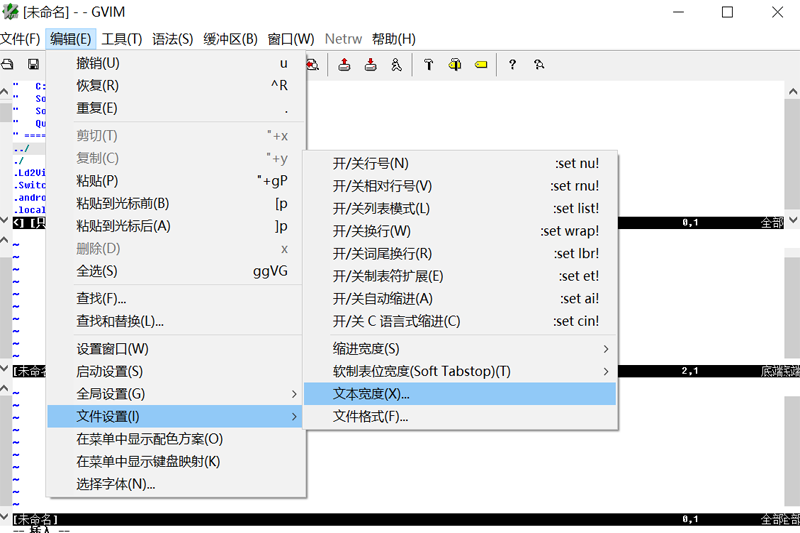
Task: Click the bottom [未命名] status line
Action: click(x=406, y=519)
